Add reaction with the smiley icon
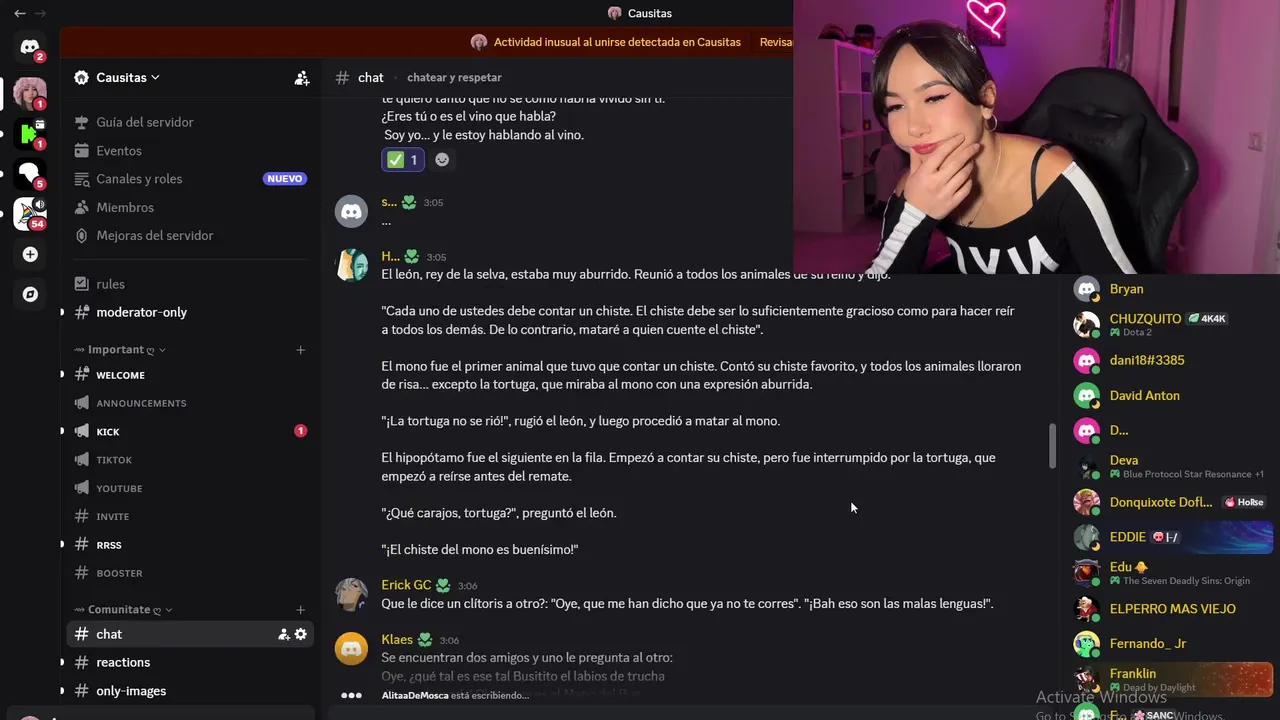 click(x=442, y=160)
